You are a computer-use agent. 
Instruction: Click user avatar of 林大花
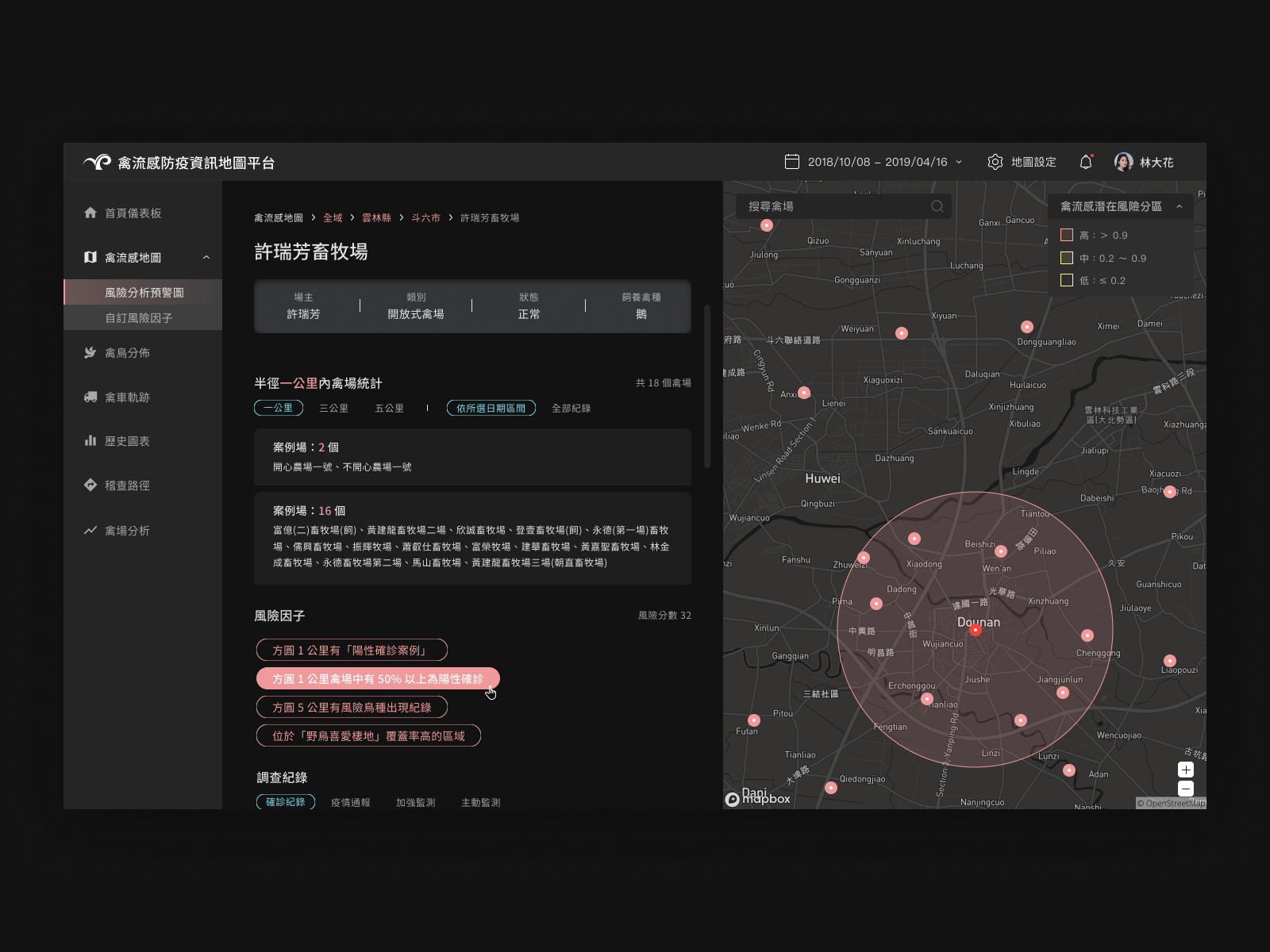click(x=1123, y=162)
